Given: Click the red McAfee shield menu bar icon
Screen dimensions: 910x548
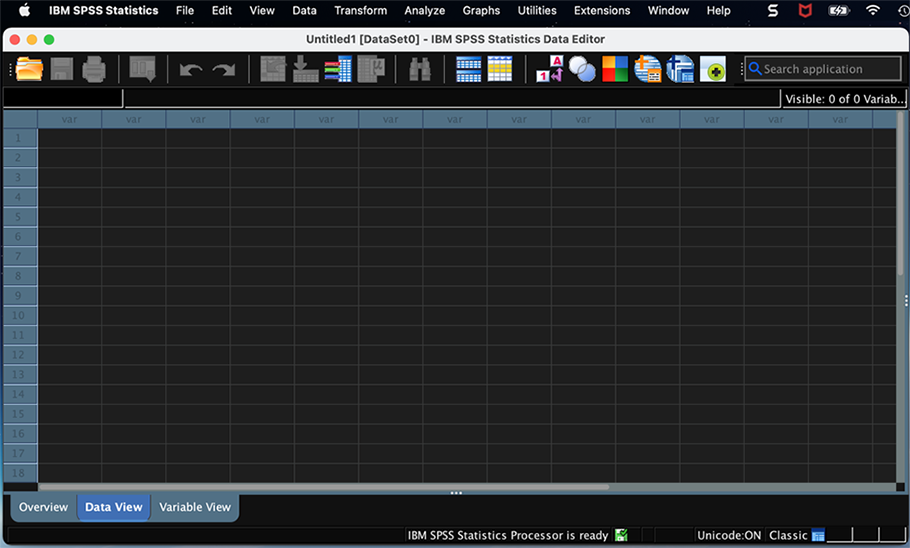Looking at the screenshot, I should [805, 10].
